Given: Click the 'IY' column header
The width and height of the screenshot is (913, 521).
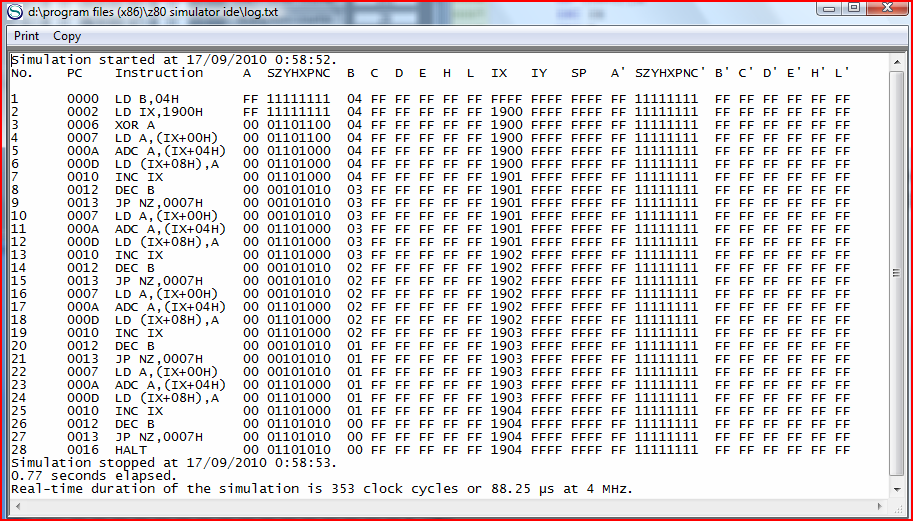Looking at the screenshot, I should (x=539, y=73).
